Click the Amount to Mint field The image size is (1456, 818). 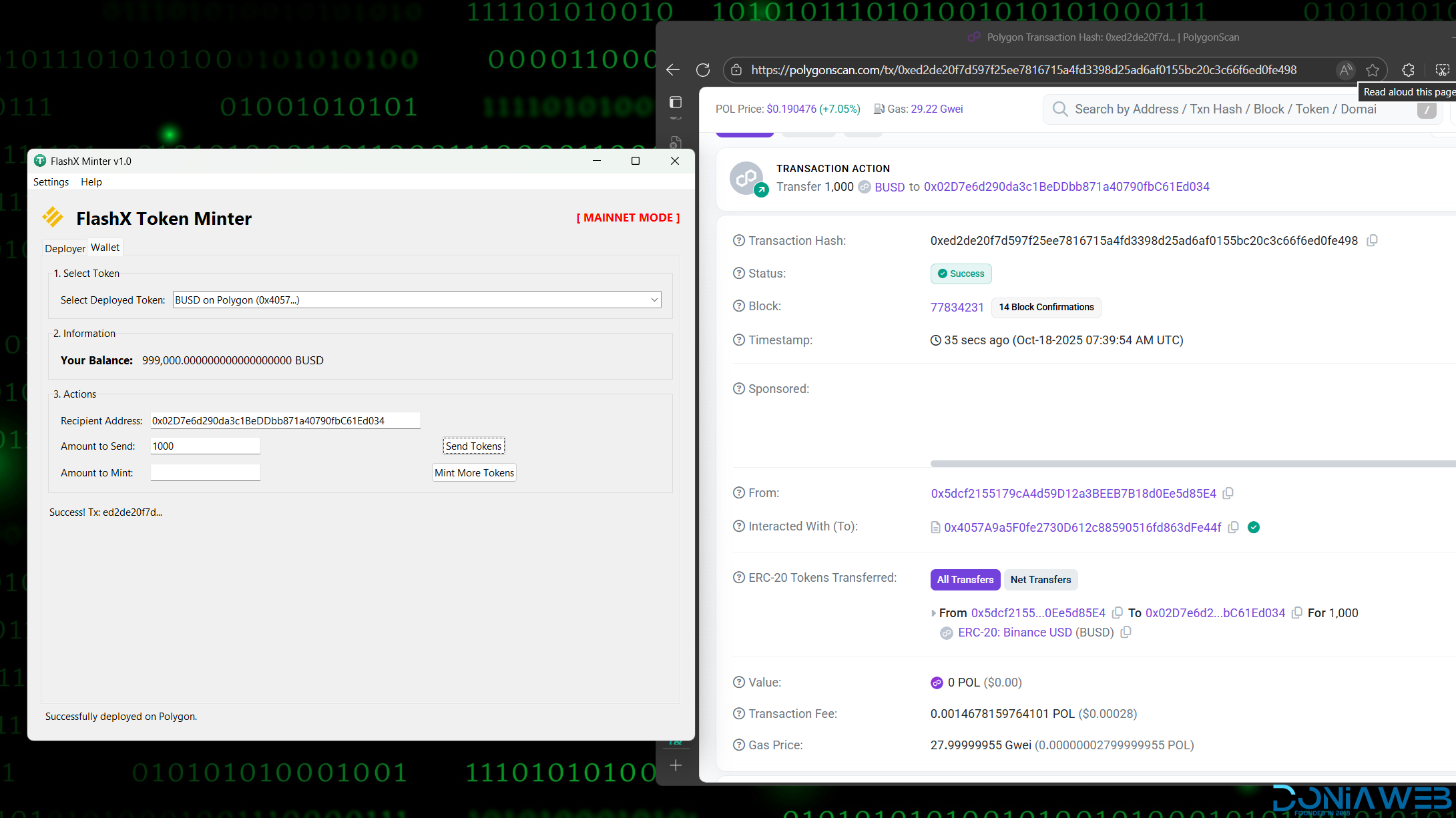tap(205, 472)
